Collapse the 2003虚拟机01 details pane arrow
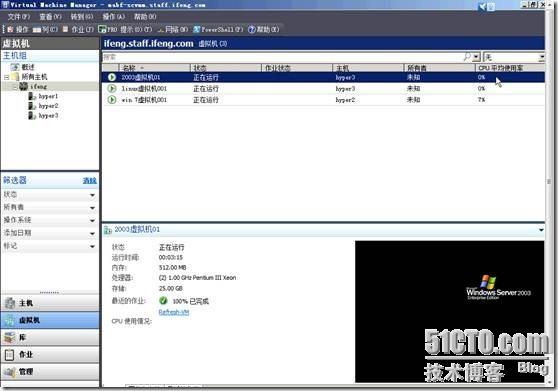 coord(541,230)
